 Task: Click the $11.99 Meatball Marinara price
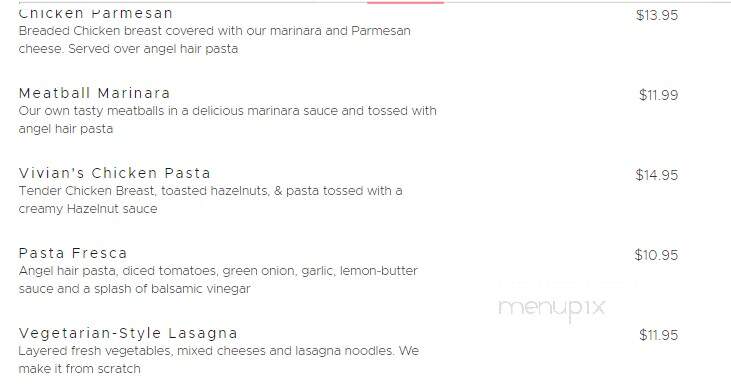coord(658,95)
